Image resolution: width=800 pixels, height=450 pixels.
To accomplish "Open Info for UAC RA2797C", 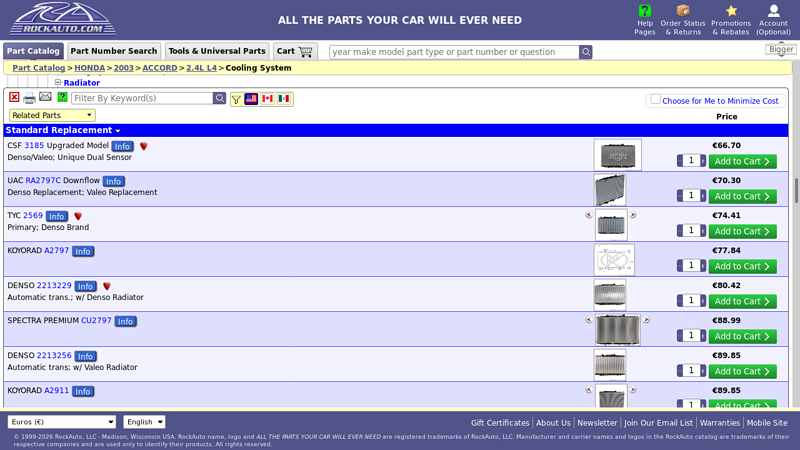I will tap(113, 181).
